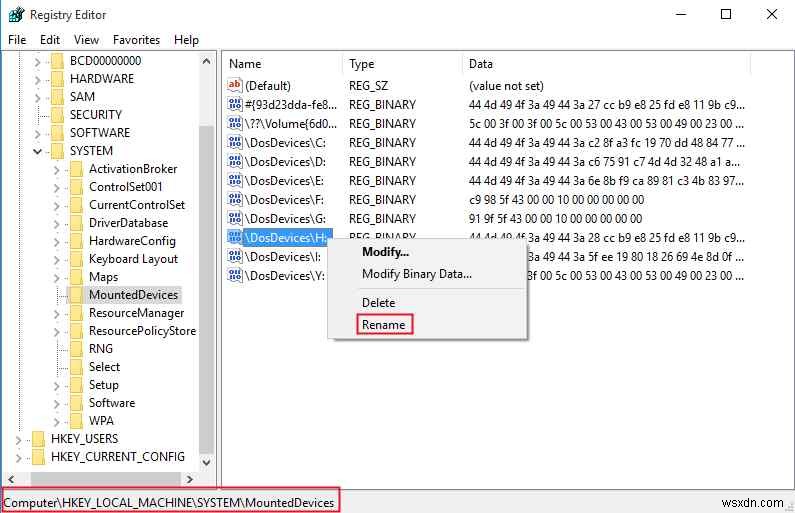
Task: Click the Computer\HKEY_LOCAL_MACHINE\SYSTEM\MountedDevices status bar path
Action: [169, 502]
